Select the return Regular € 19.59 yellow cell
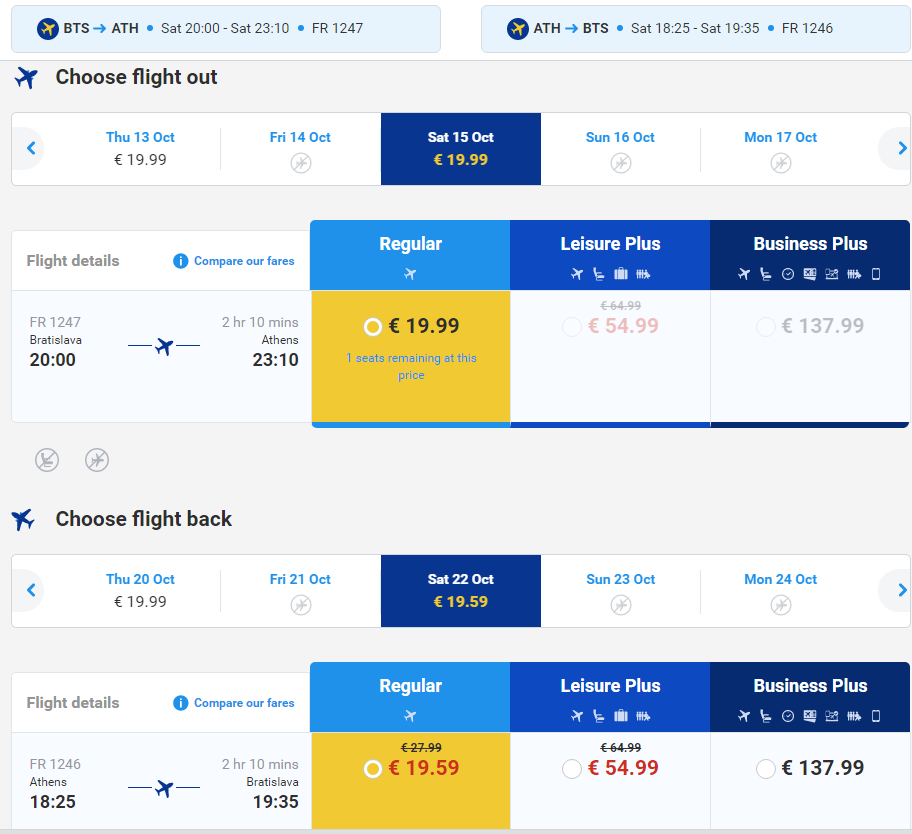The width and height of the screenshot is (912, 834). pyautogui.click(x=411, y=780)
